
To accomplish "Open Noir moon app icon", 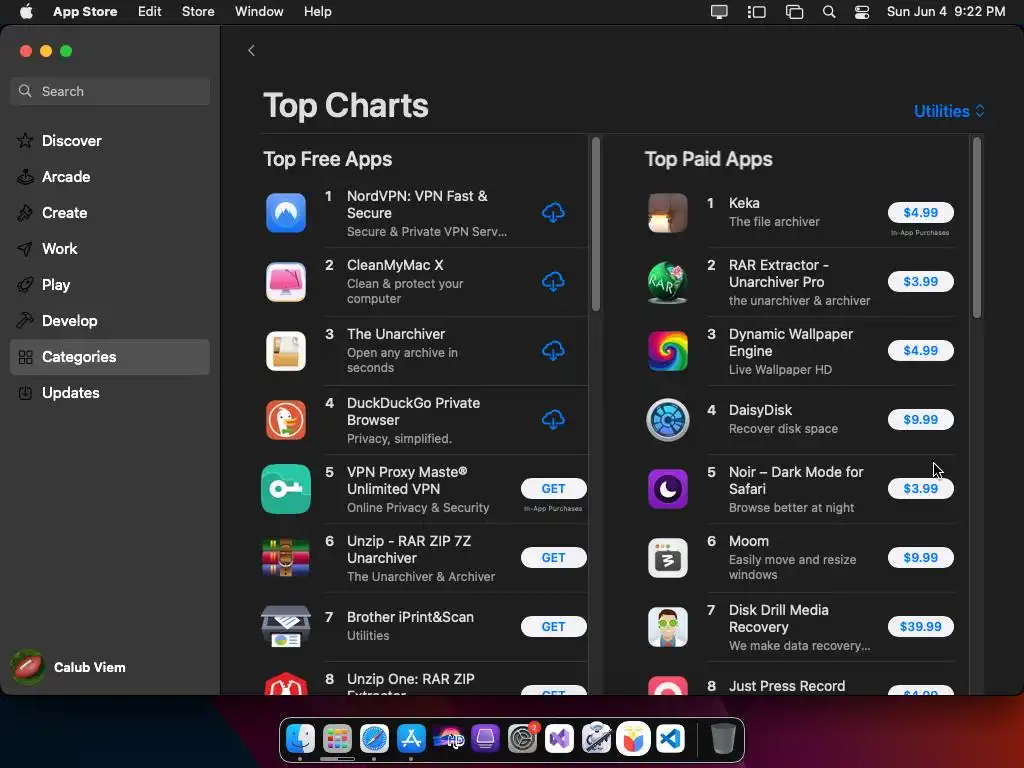I will [667, 489].
